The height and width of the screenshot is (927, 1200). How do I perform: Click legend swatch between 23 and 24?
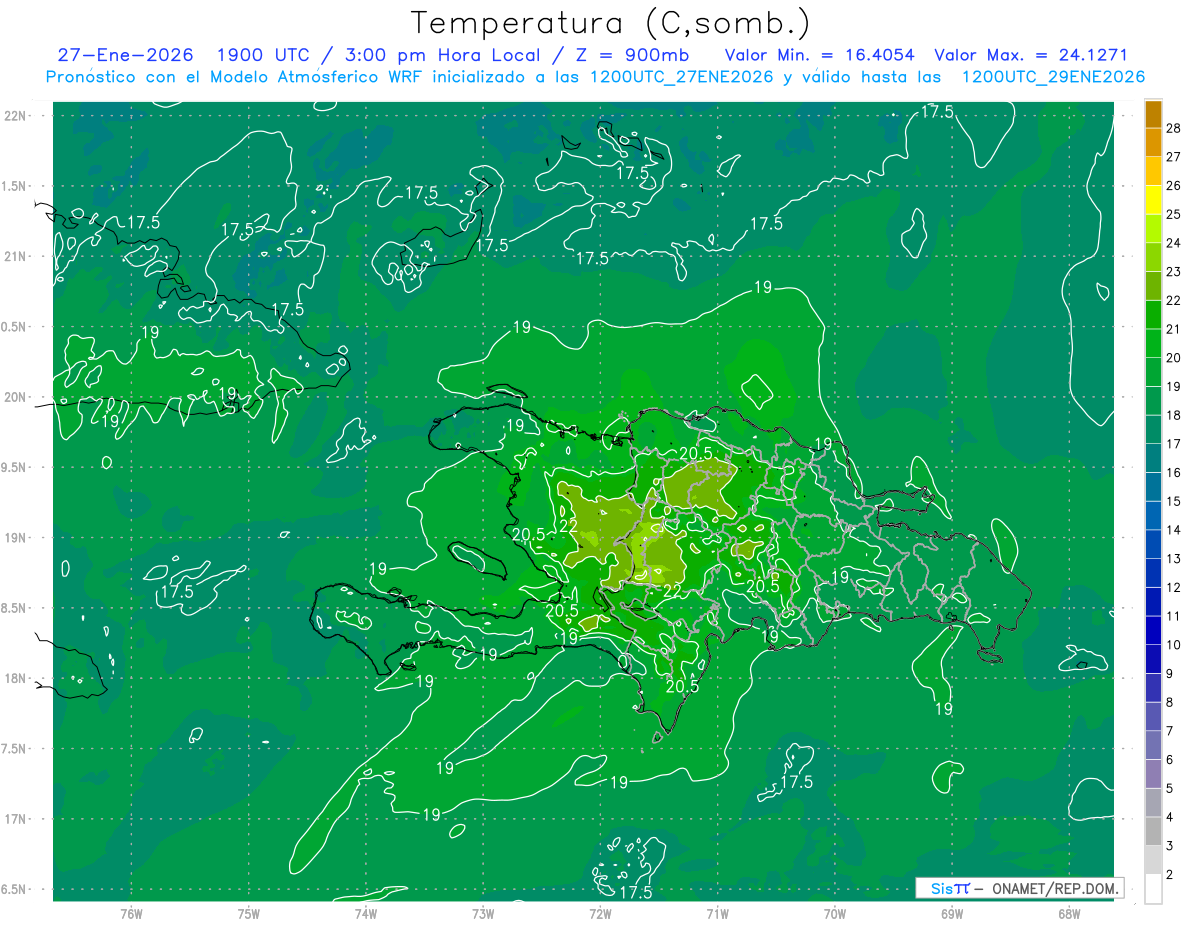coord(1153,257)
